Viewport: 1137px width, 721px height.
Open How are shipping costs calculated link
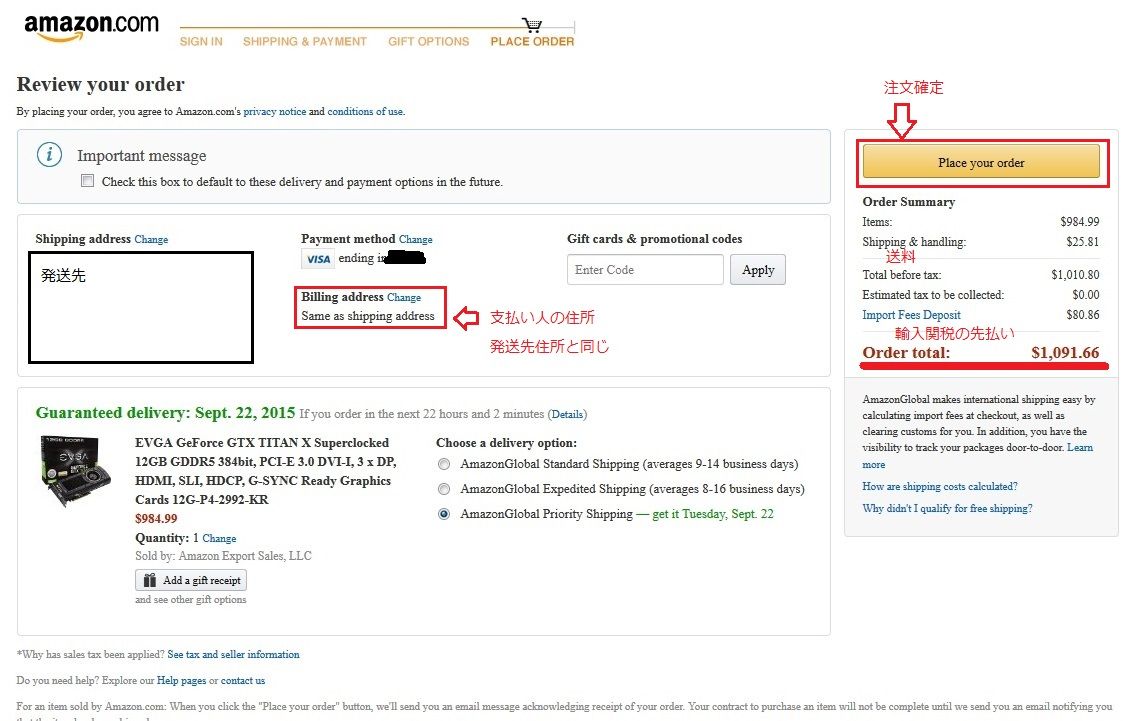(940, 487)
